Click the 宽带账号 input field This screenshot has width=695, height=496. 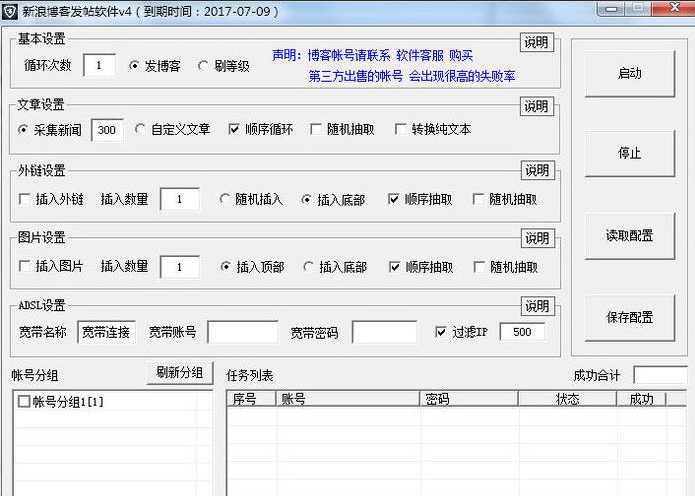pyautogui.click(x=243, y=332)
